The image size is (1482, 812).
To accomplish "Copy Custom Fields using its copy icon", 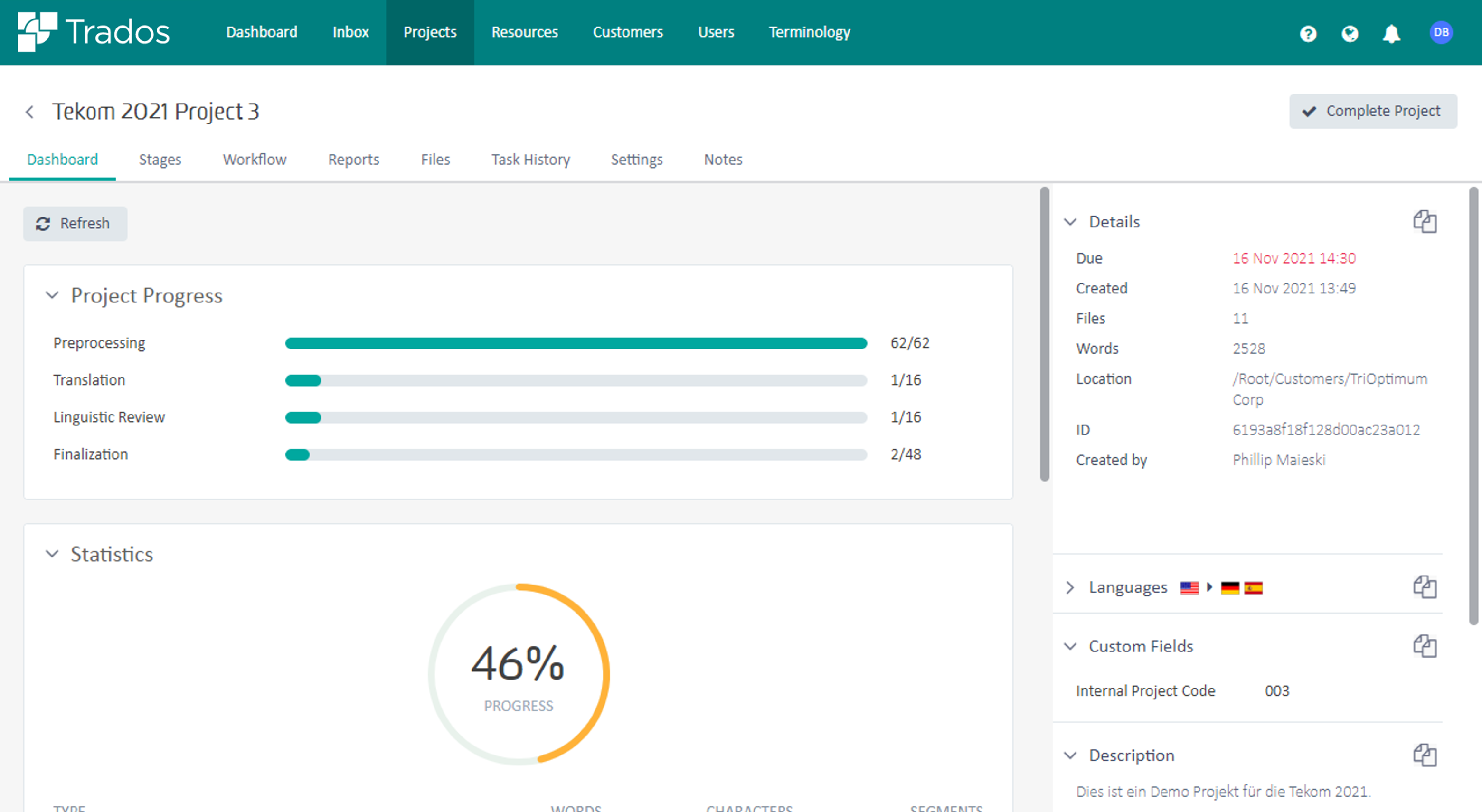I will [1425, 646].
